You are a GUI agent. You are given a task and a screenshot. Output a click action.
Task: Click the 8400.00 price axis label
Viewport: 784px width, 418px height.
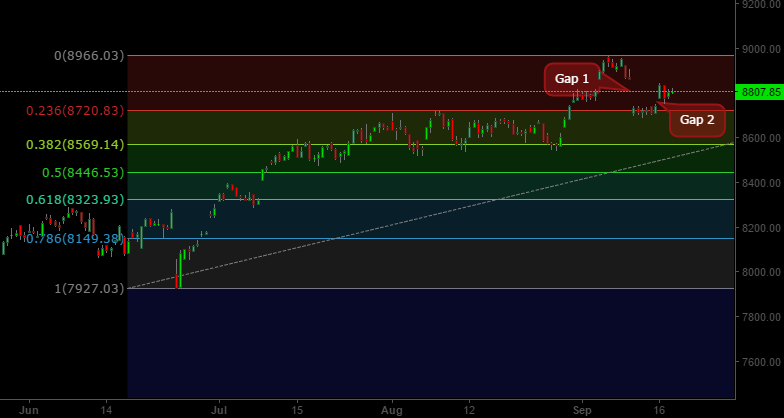click(x=762, y=183)
